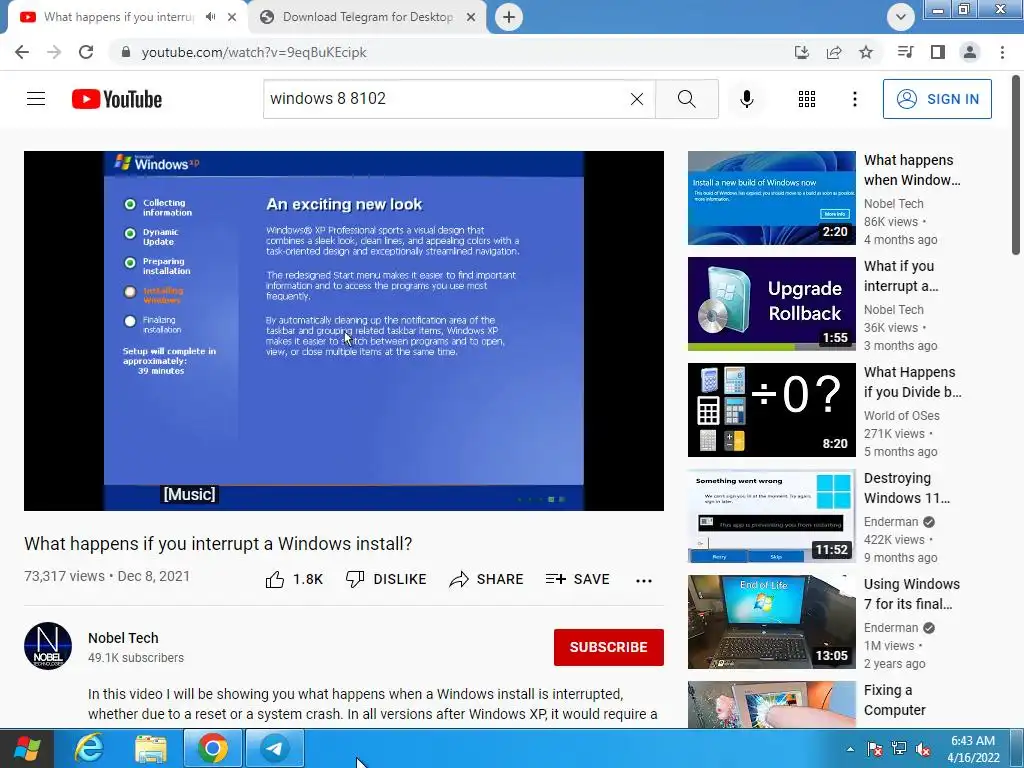
Task: Open the YouTube hamburger guide menu
Action: (36, 99)
